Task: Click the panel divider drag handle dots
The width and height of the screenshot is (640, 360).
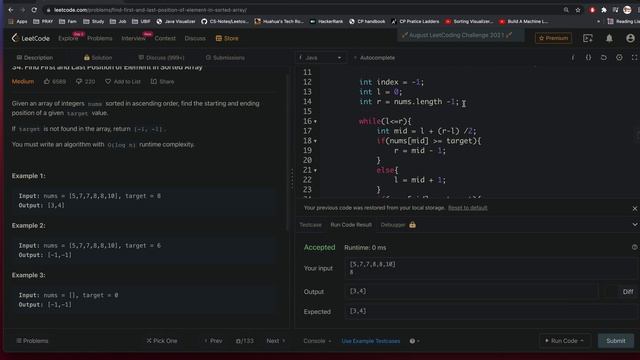Action: pyautogui.click(x=292, y=180)
